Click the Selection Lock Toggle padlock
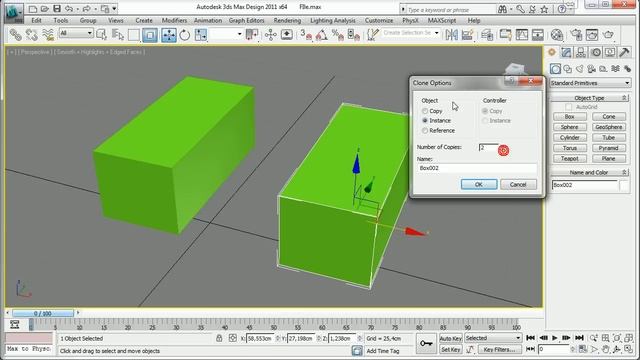Viewport: 640px width, 360px height. coord(219,338)
